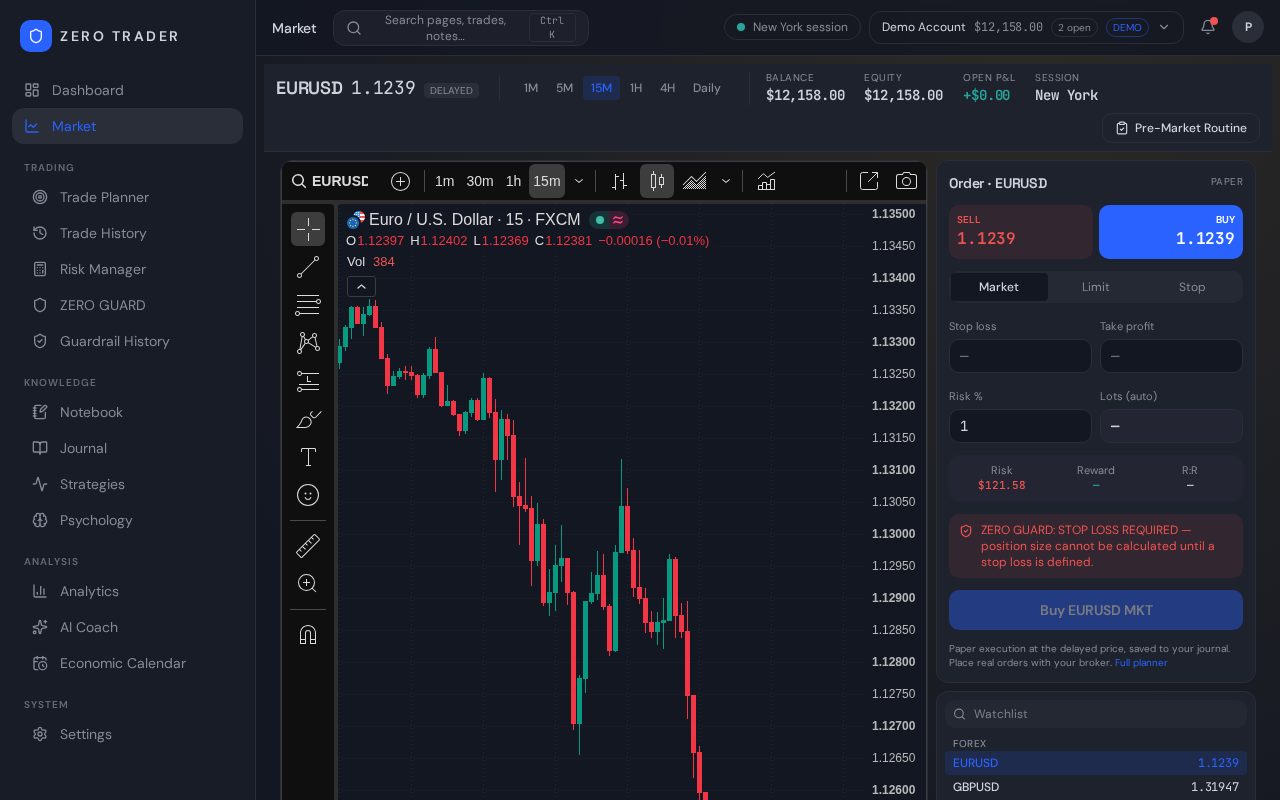Open the long position forecasting tool
1280x800 pixels.
(x=308, y=381)
